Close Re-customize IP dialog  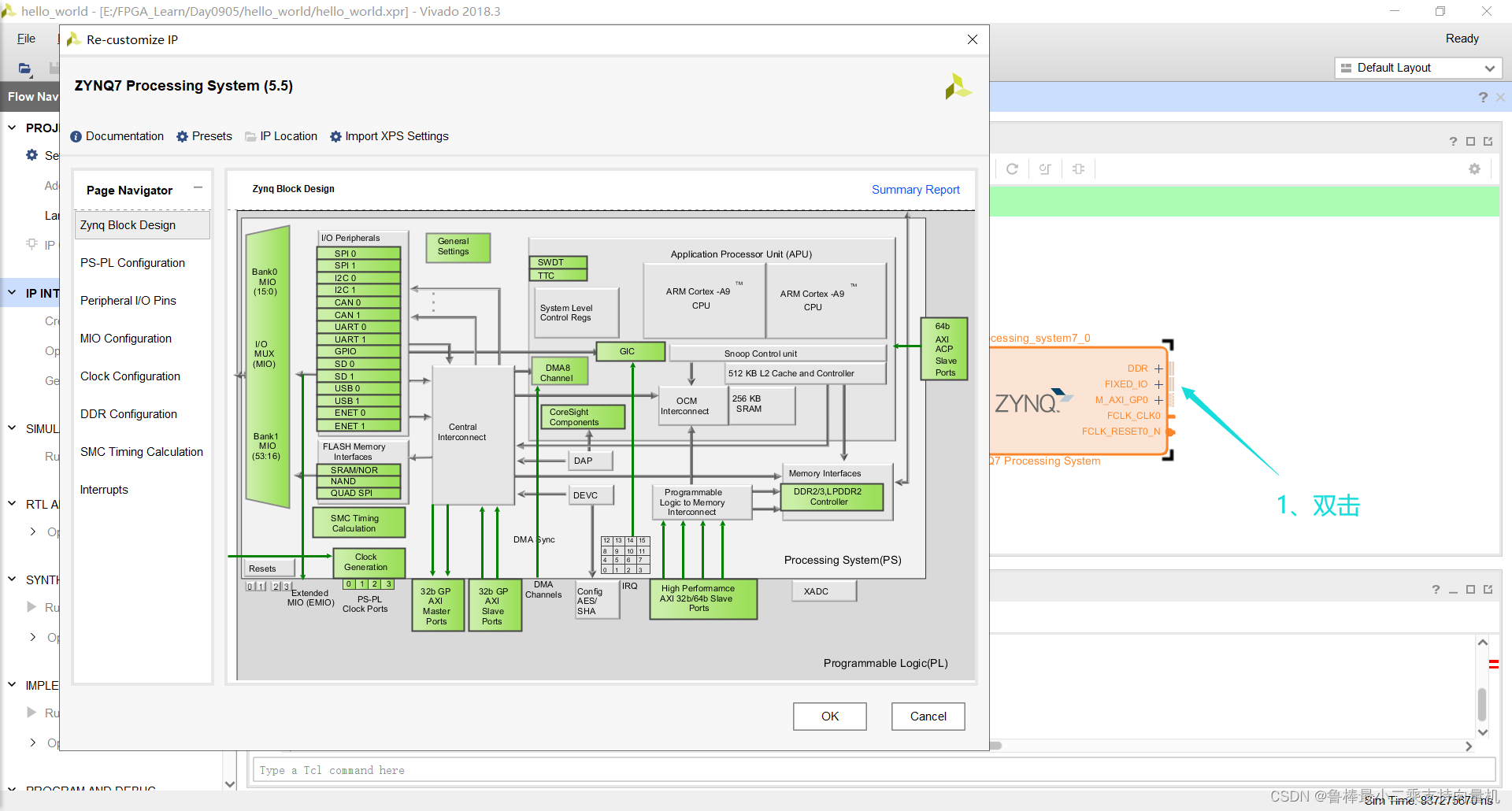click(x=973, y=39)
